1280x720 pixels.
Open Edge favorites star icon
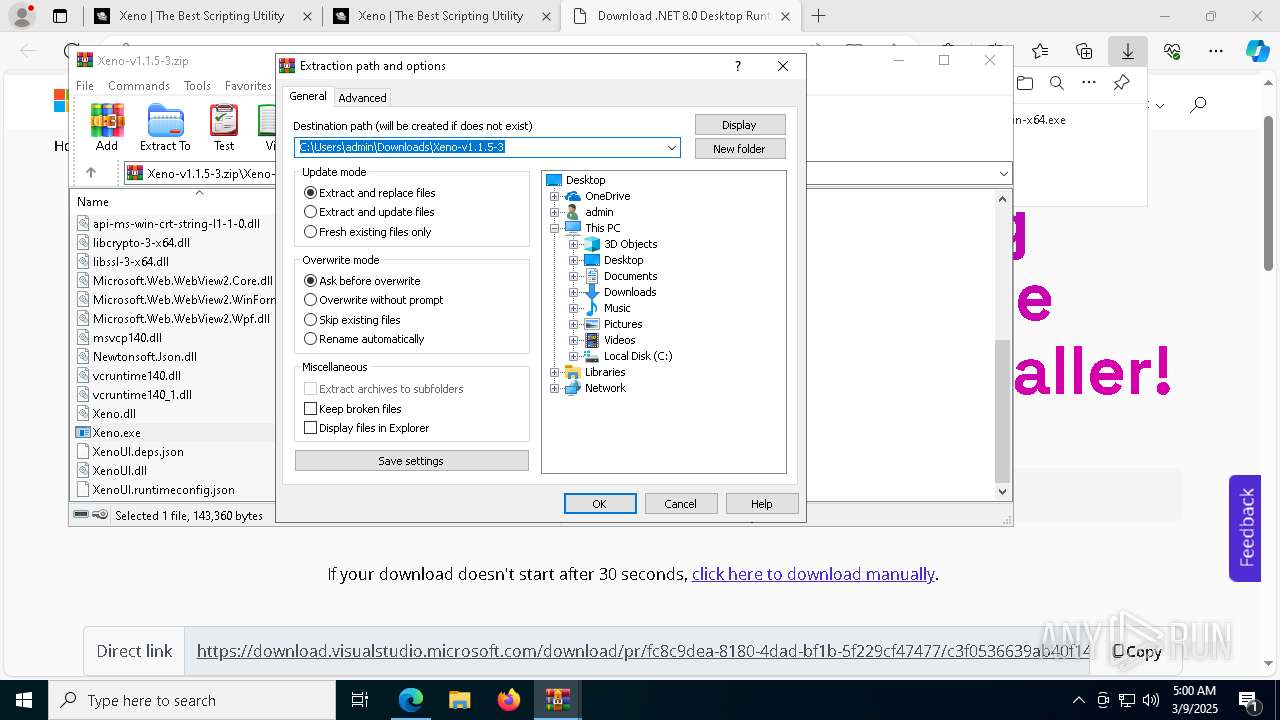click(x=1040, y=51)
